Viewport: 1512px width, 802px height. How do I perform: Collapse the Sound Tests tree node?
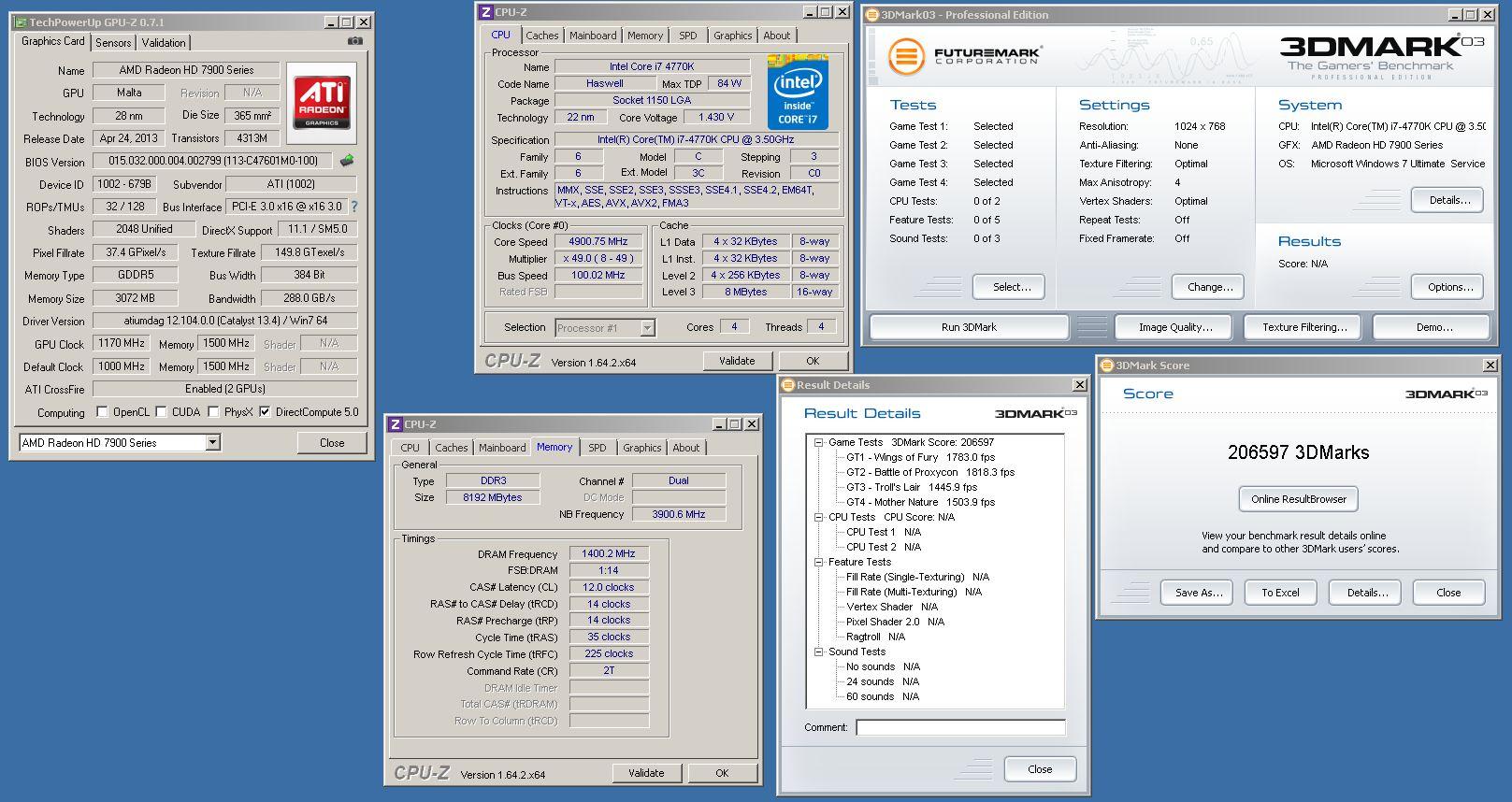818,652
